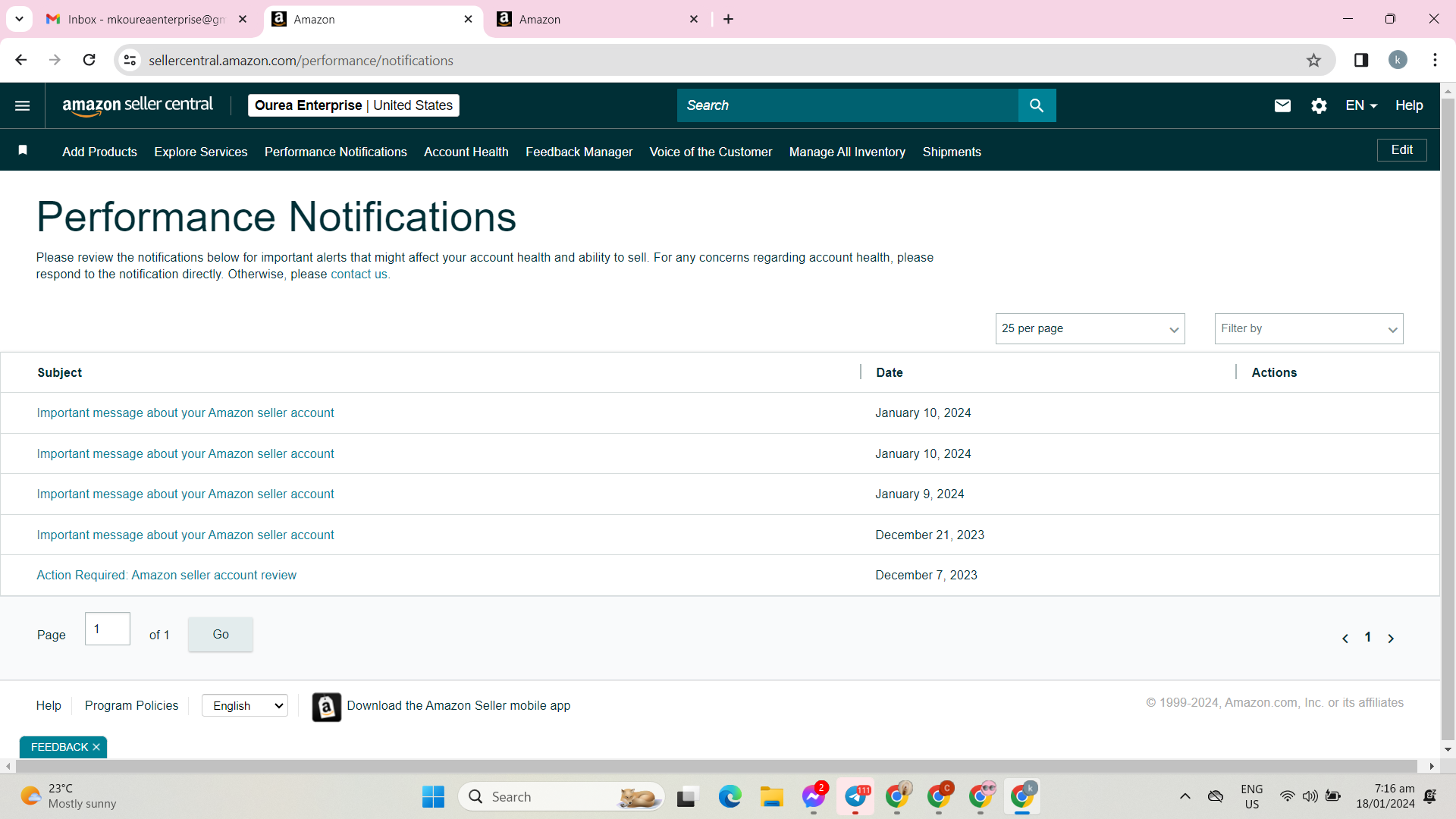Open the tab search dropdown
The height and width of the screenshot is (819, 1456).
pyautogui.click(x=19, y=19)
